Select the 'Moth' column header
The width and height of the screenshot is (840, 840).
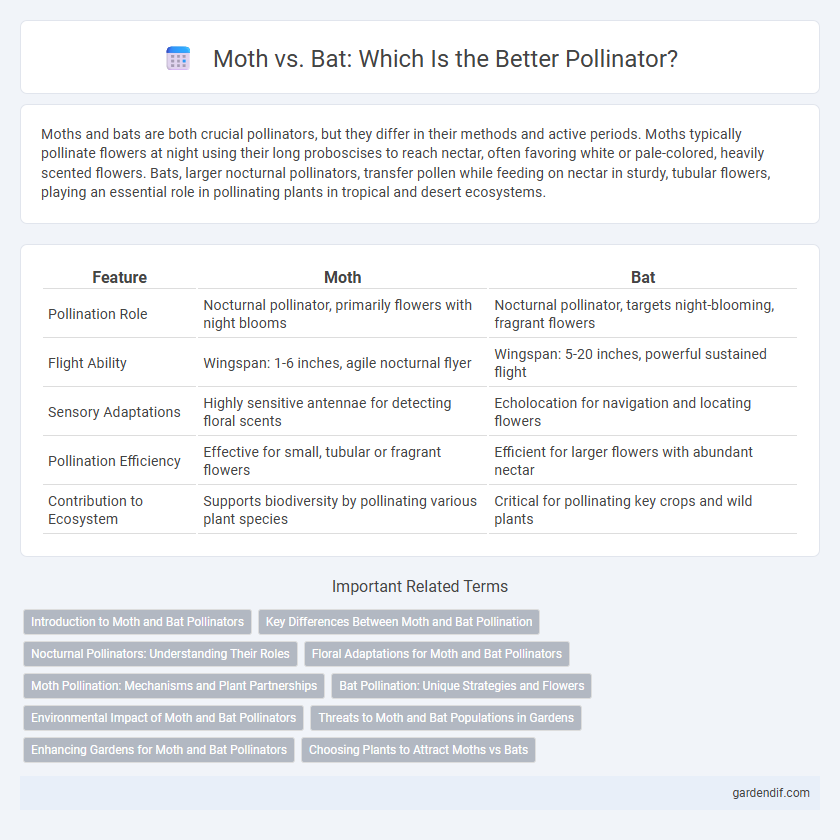pos(343,278)
